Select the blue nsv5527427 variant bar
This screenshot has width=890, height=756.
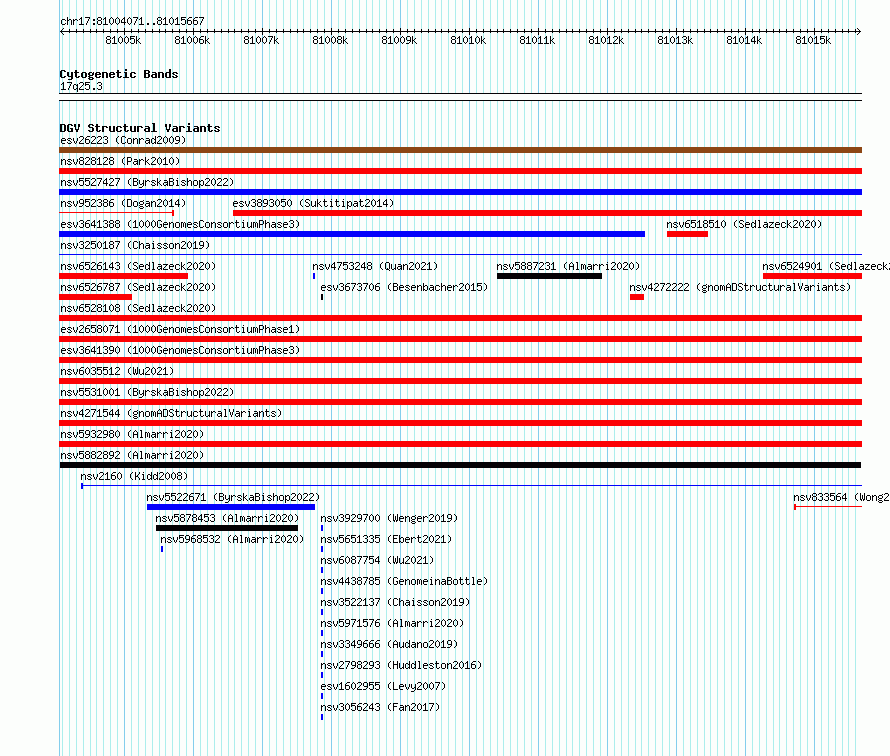click(x=460, y=192)
